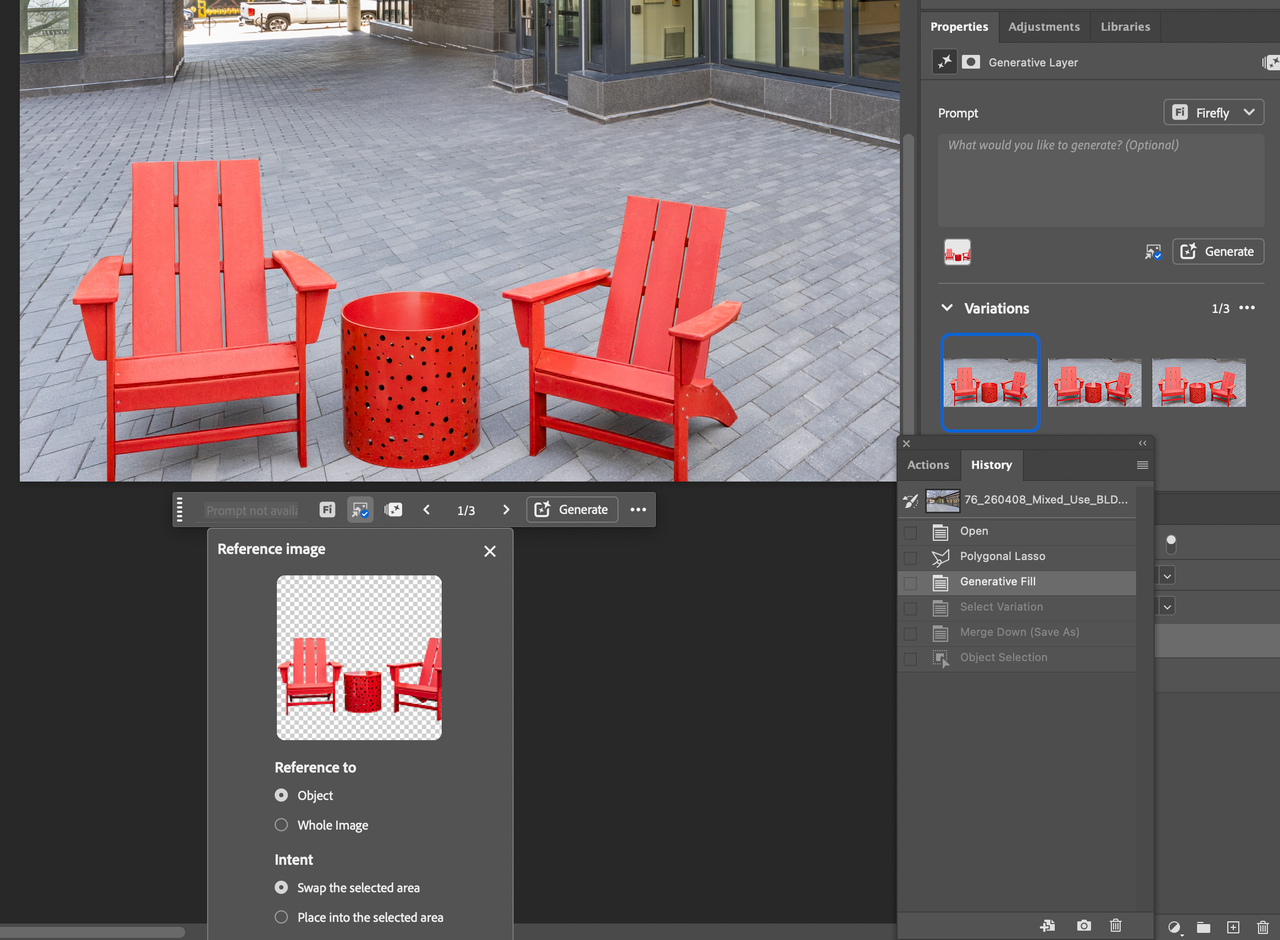Set history brush source at Generative Fill
The image size is (1280, 940).
(x=910, y=582)
